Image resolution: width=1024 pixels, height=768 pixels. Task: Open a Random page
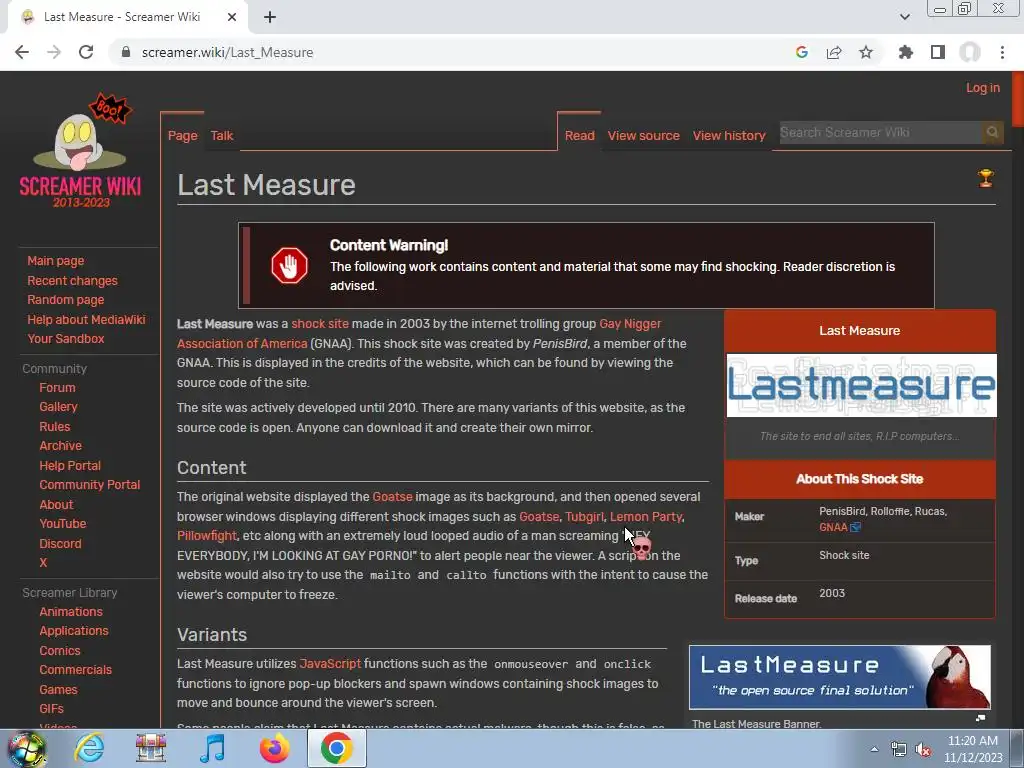(65, 300)
